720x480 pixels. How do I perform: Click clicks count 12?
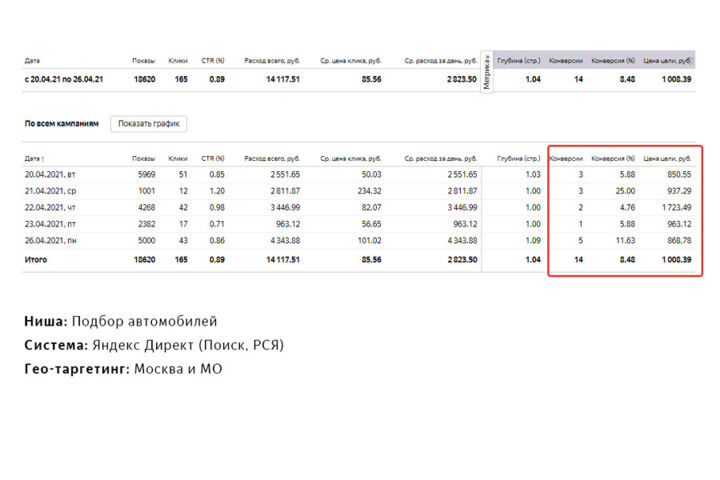(x=183, y=191)
